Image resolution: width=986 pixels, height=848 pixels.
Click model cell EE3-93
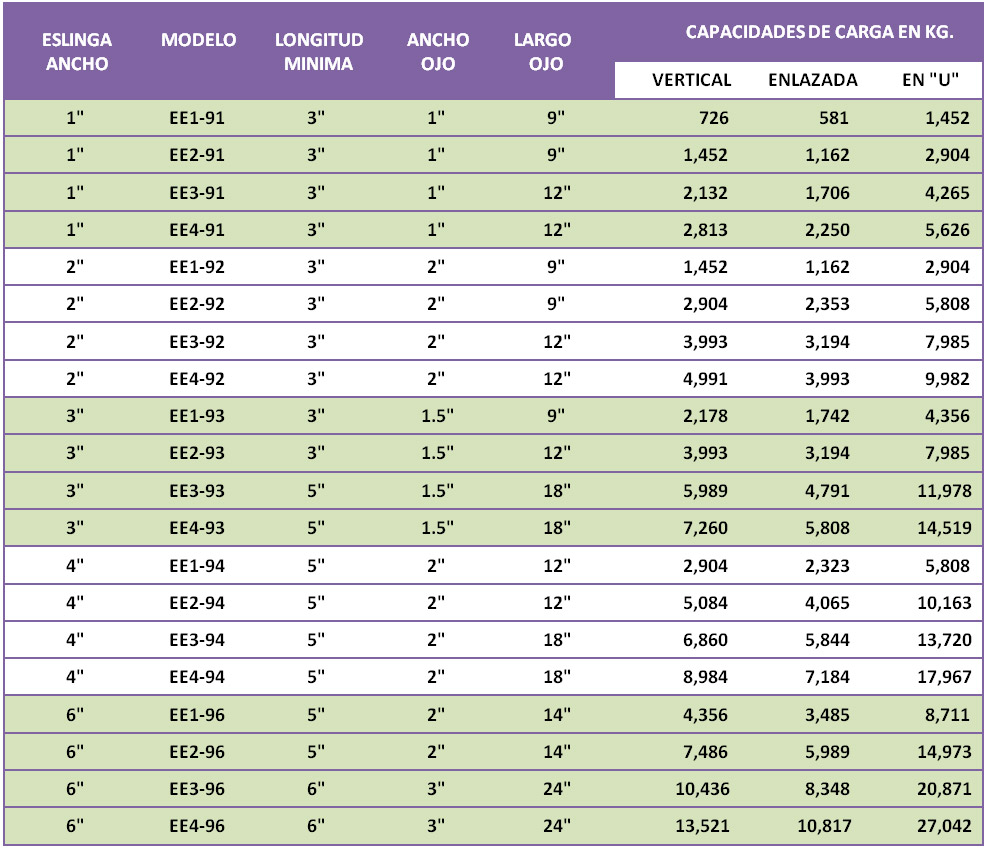click(x=197, y=491)
